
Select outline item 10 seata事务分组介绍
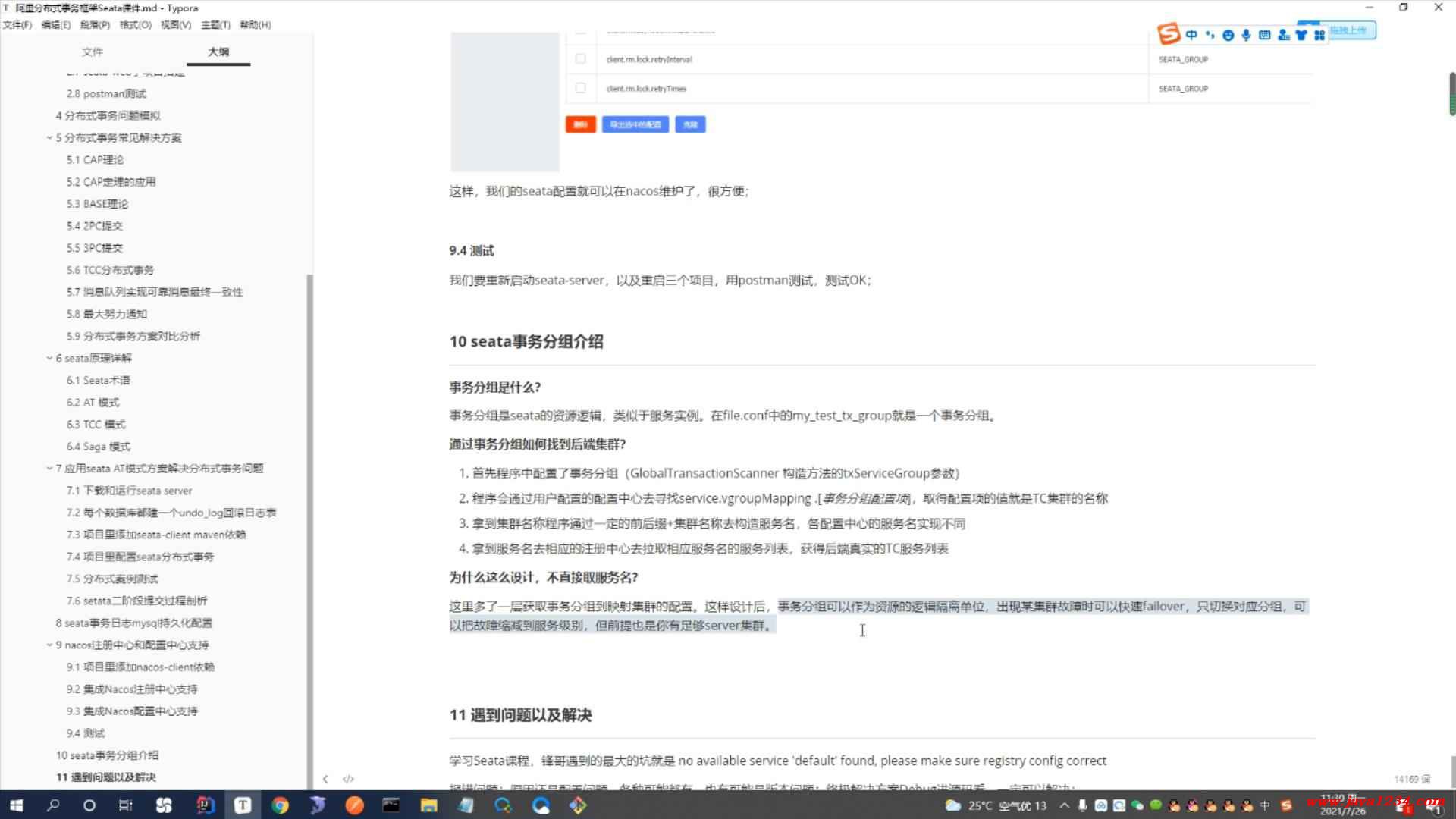click(x=107, y=755)
